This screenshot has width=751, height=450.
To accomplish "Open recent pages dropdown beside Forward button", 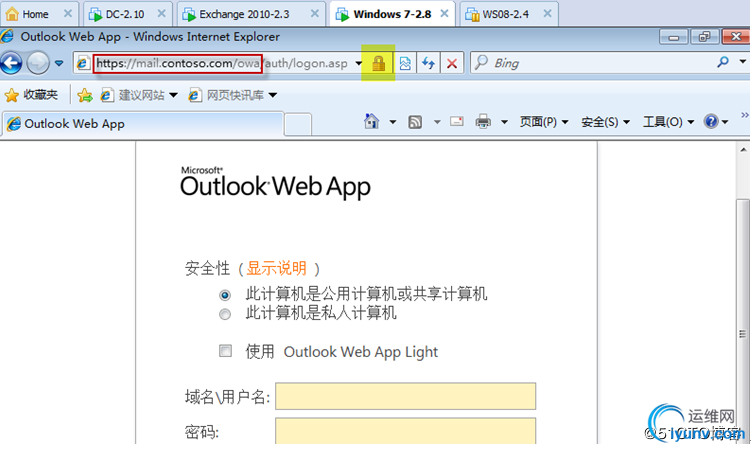I will [59, 63].
